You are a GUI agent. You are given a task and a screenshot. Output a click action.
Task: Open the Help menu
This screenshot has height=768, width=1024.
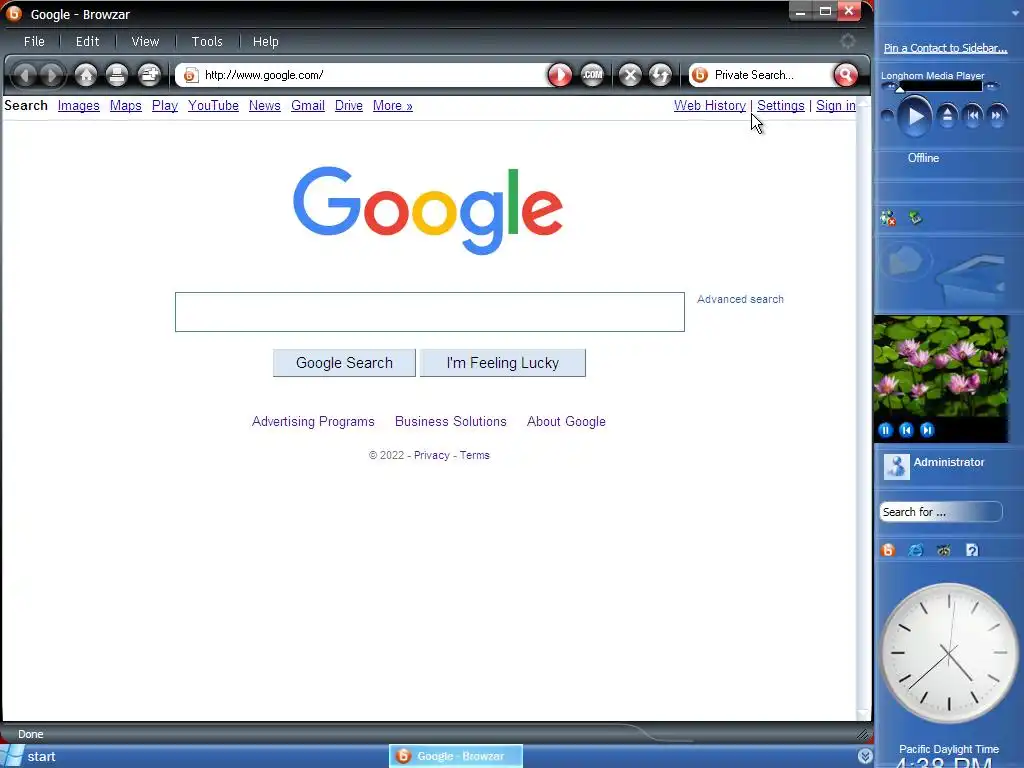[x=266, y=41]
